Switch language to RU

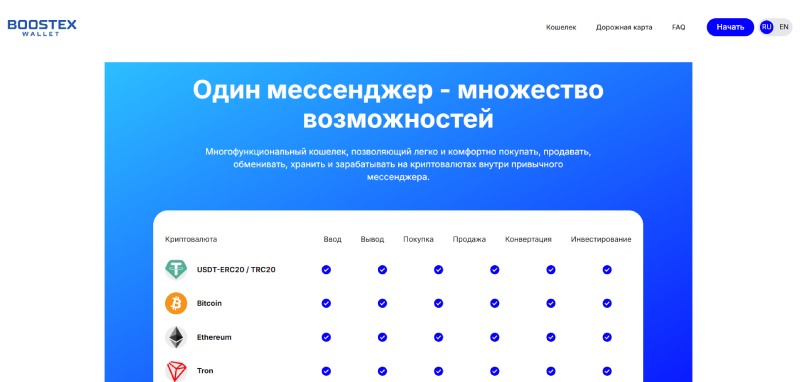click(x=766, y=27)
